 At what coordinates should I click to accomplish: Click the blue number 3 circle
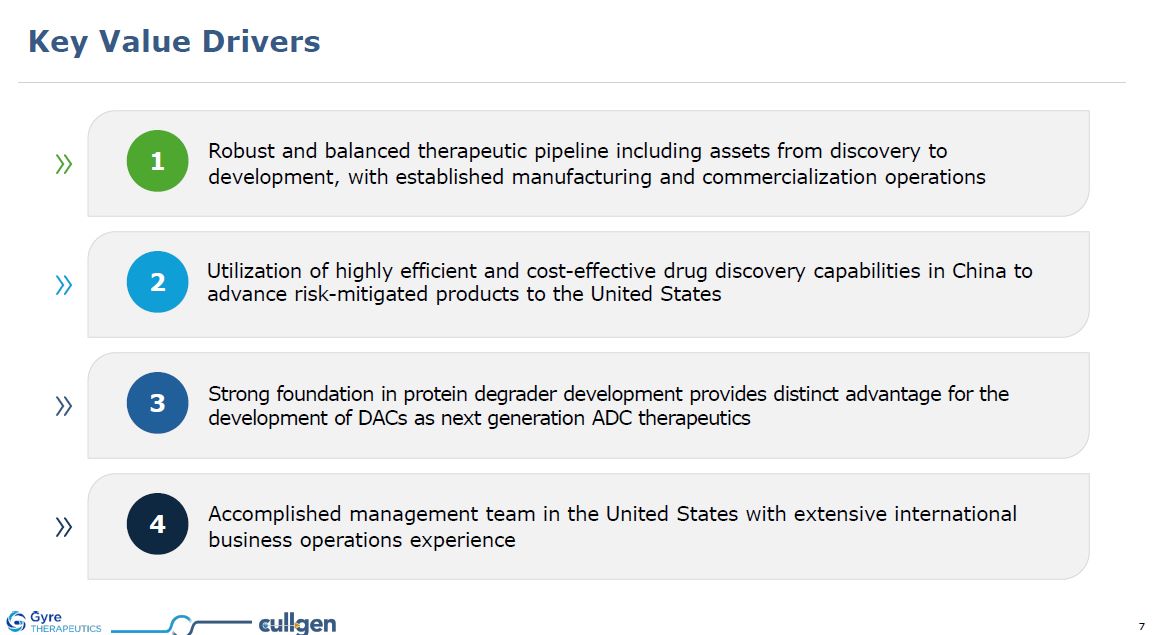pyautogui.click(x=157, y=403)
